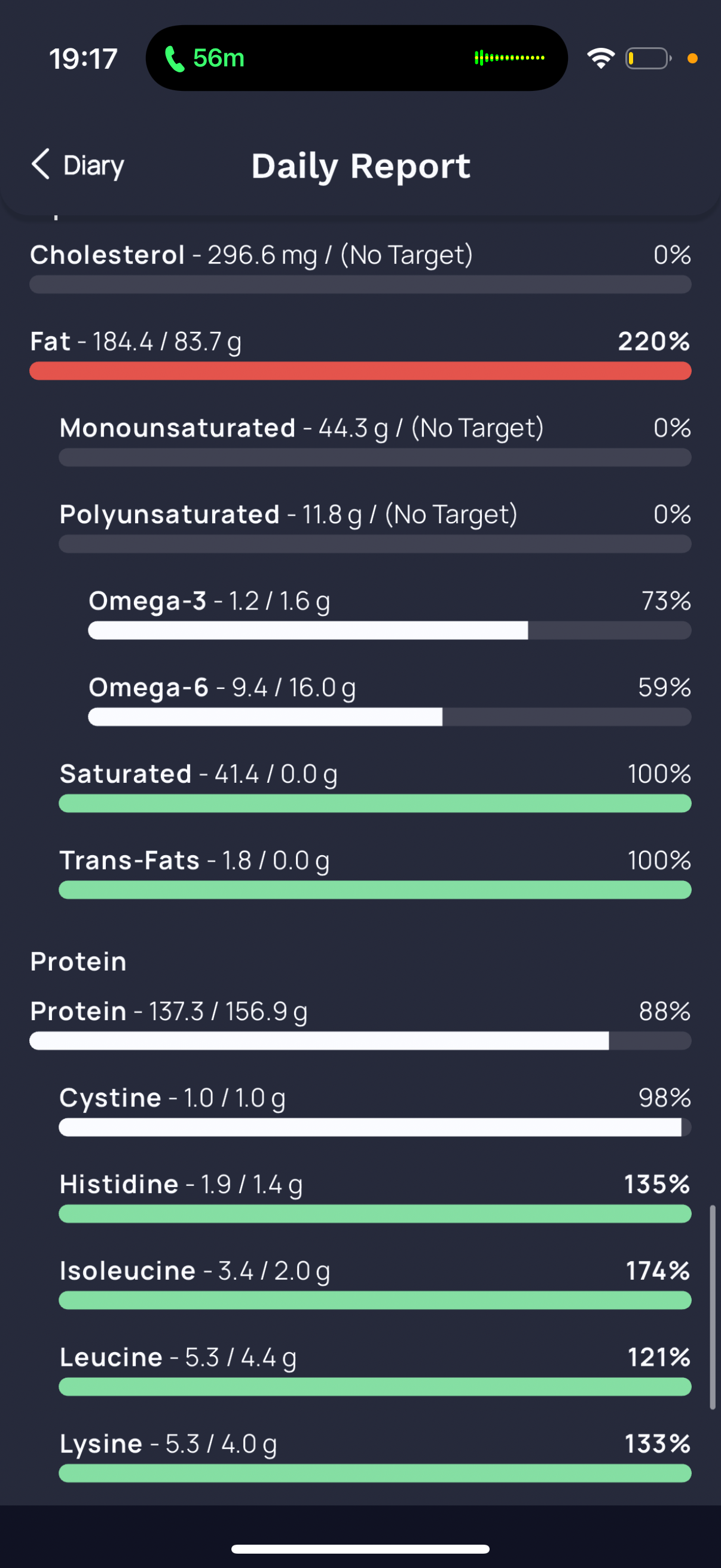Tap the red Fat progress bar
Viewport: 721px width, 1568px height.
[360, 371]
